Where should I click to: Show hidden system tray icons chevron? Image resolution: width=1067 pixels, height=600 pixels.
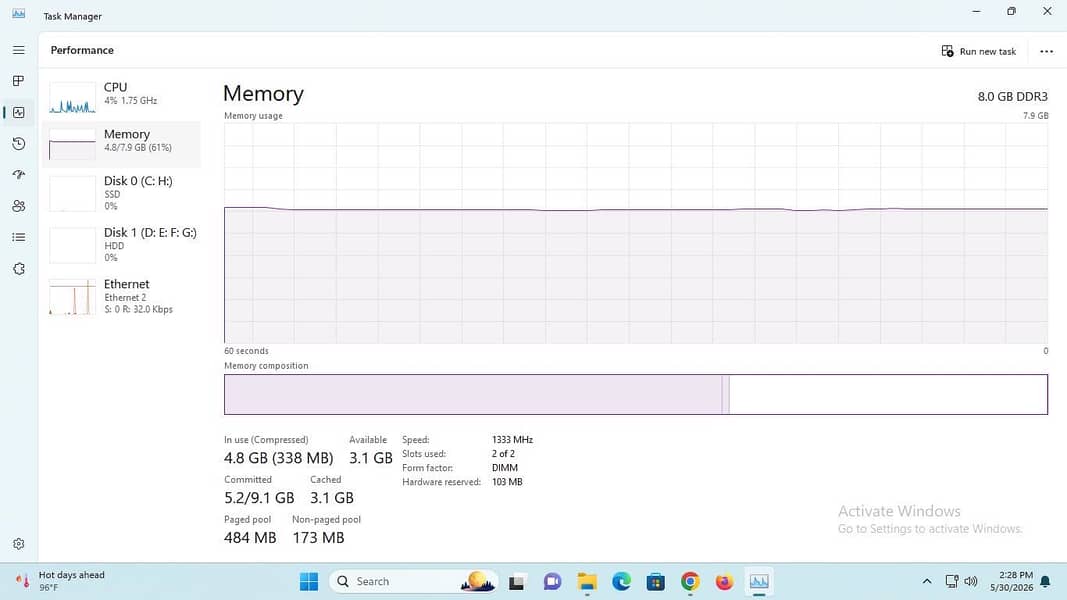[x=927, y=582]
